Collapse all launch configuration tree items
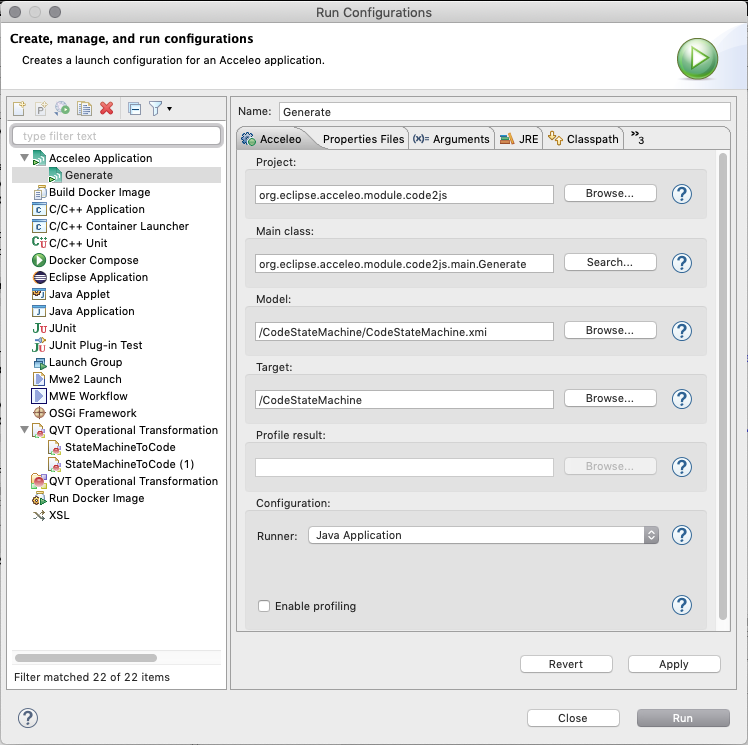 (x=135, y=109)
